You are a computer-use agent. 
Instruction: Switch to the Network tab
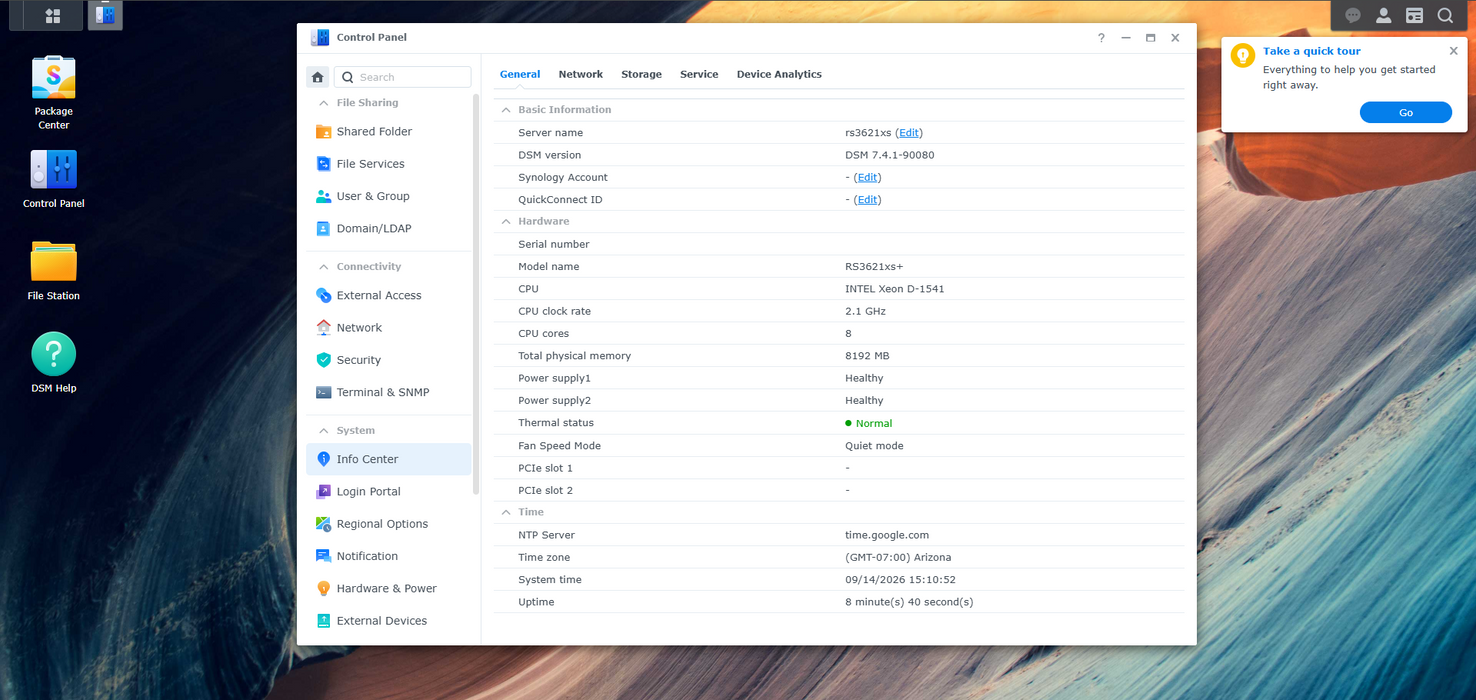580,74
